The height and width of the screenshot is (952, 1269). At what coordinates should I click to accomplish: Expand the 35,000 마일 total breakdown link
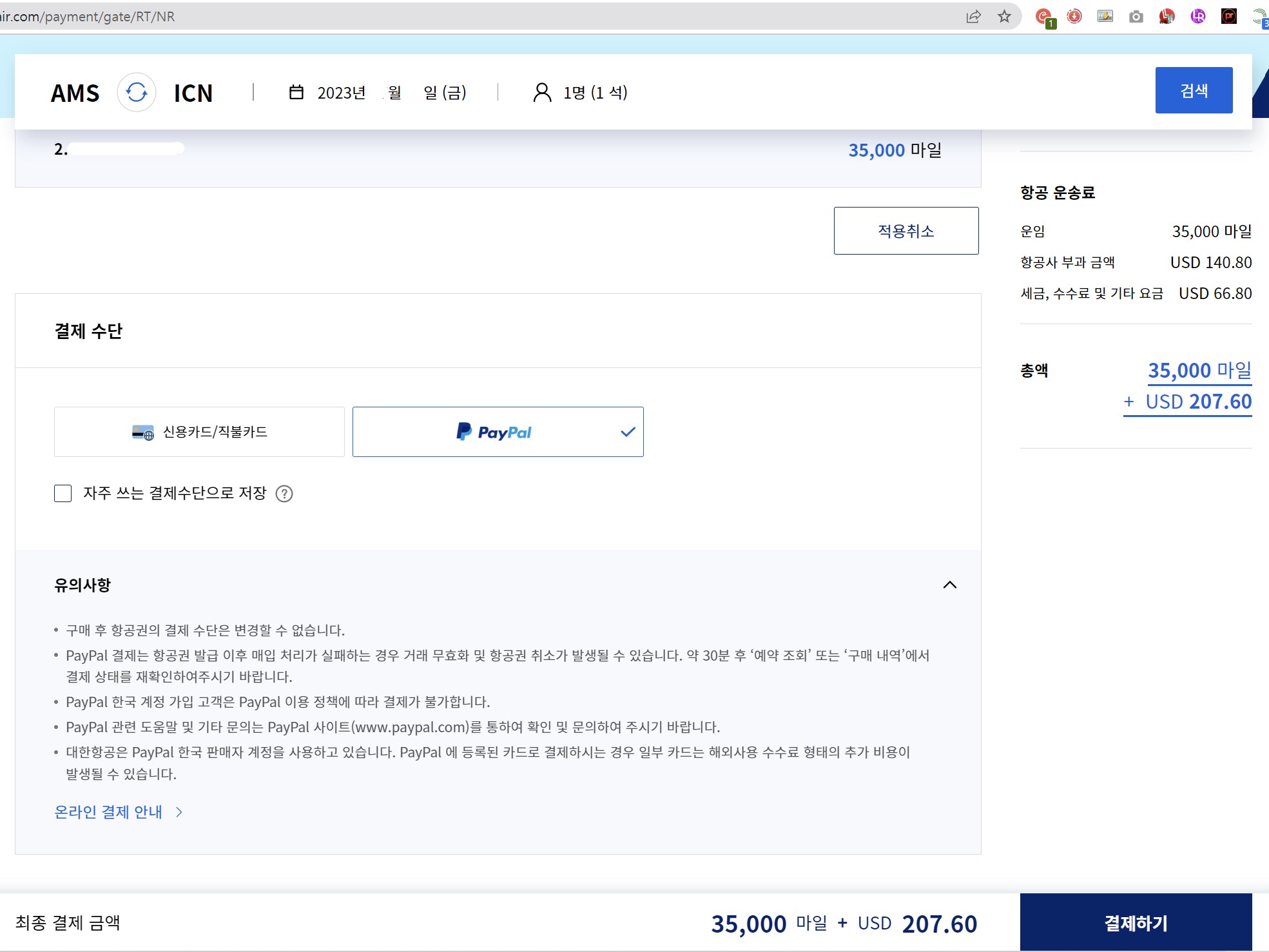1199,371
